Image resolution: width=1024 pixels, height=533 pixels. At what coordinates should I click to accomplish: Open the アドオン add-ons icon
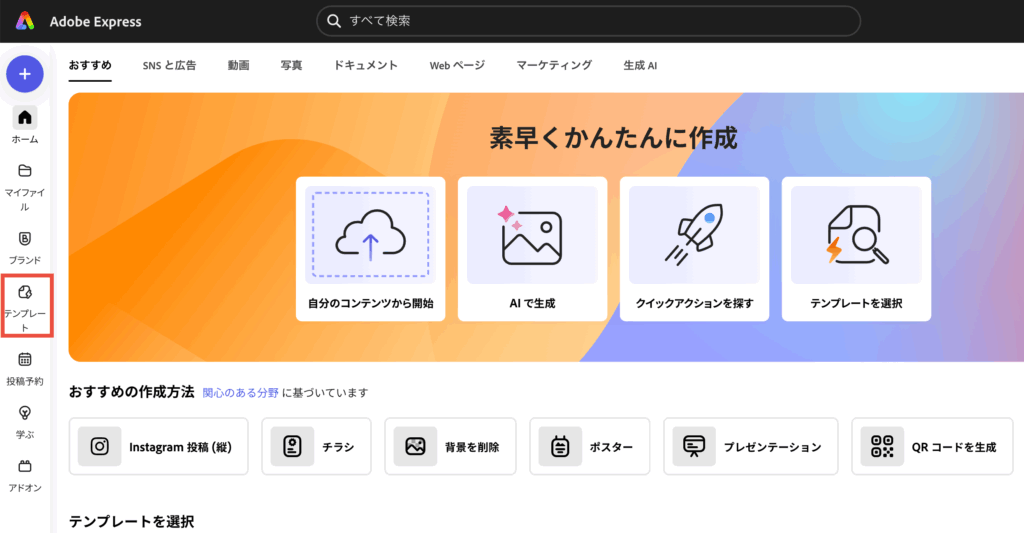(25, 466)
